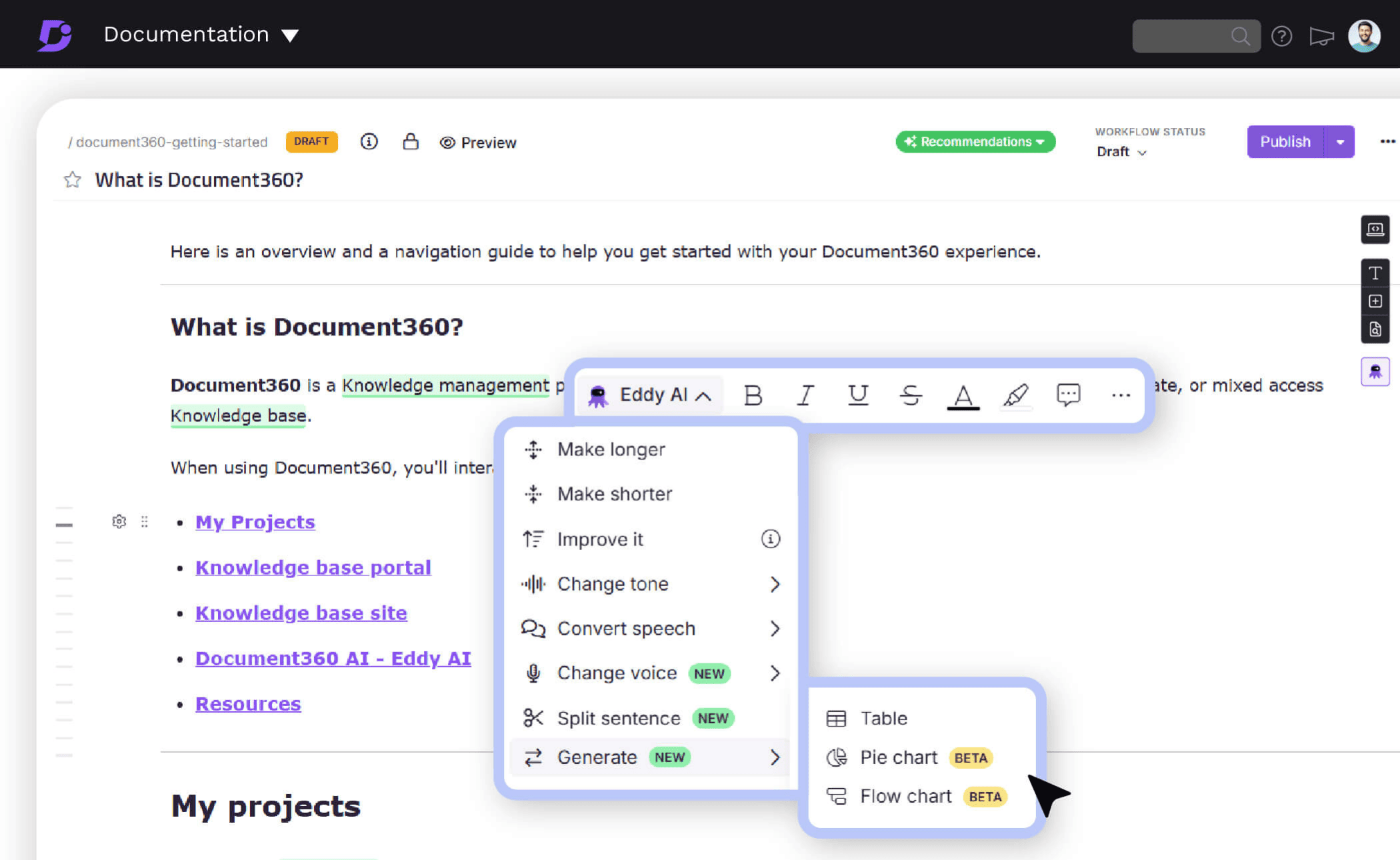Viewport: 1400px width, 860px height.
Task: Open article info icon next to DRAFT badge
Action: coord(369,141)
